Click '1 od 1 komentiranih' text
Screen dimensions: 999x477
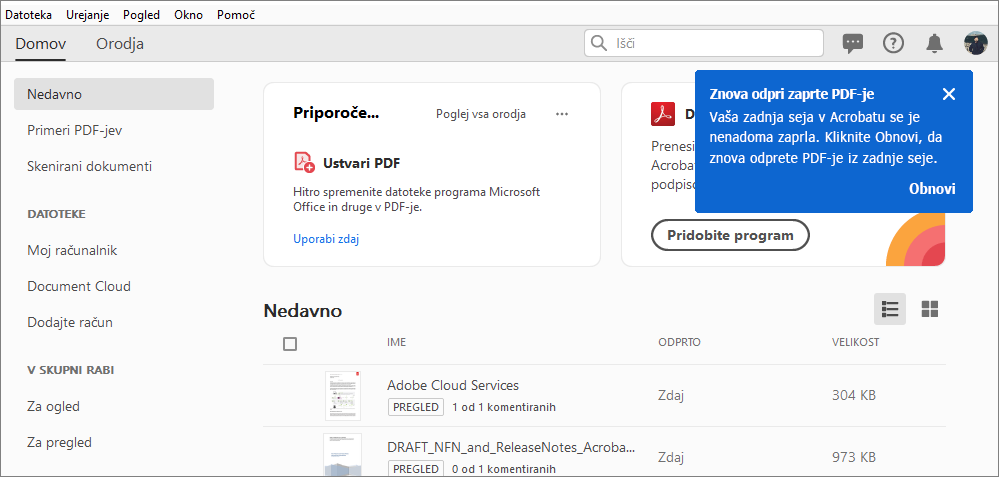pos(504,407)
